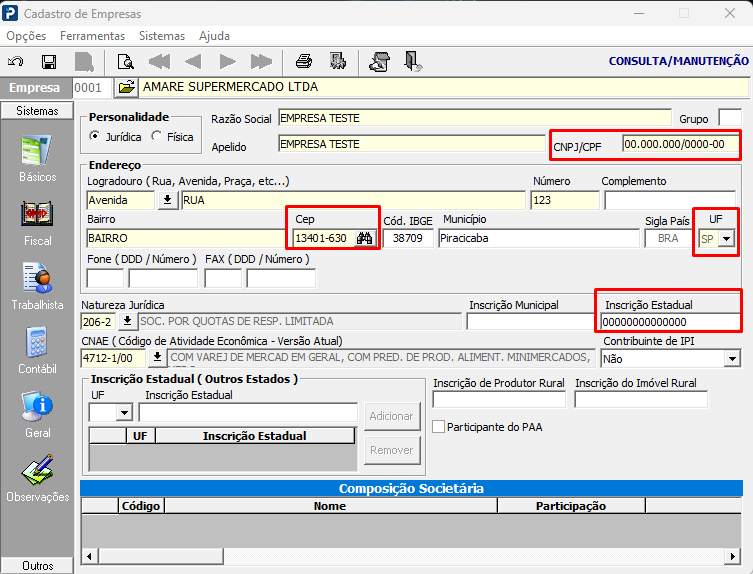Click the Apelido field

pos(412,144)
